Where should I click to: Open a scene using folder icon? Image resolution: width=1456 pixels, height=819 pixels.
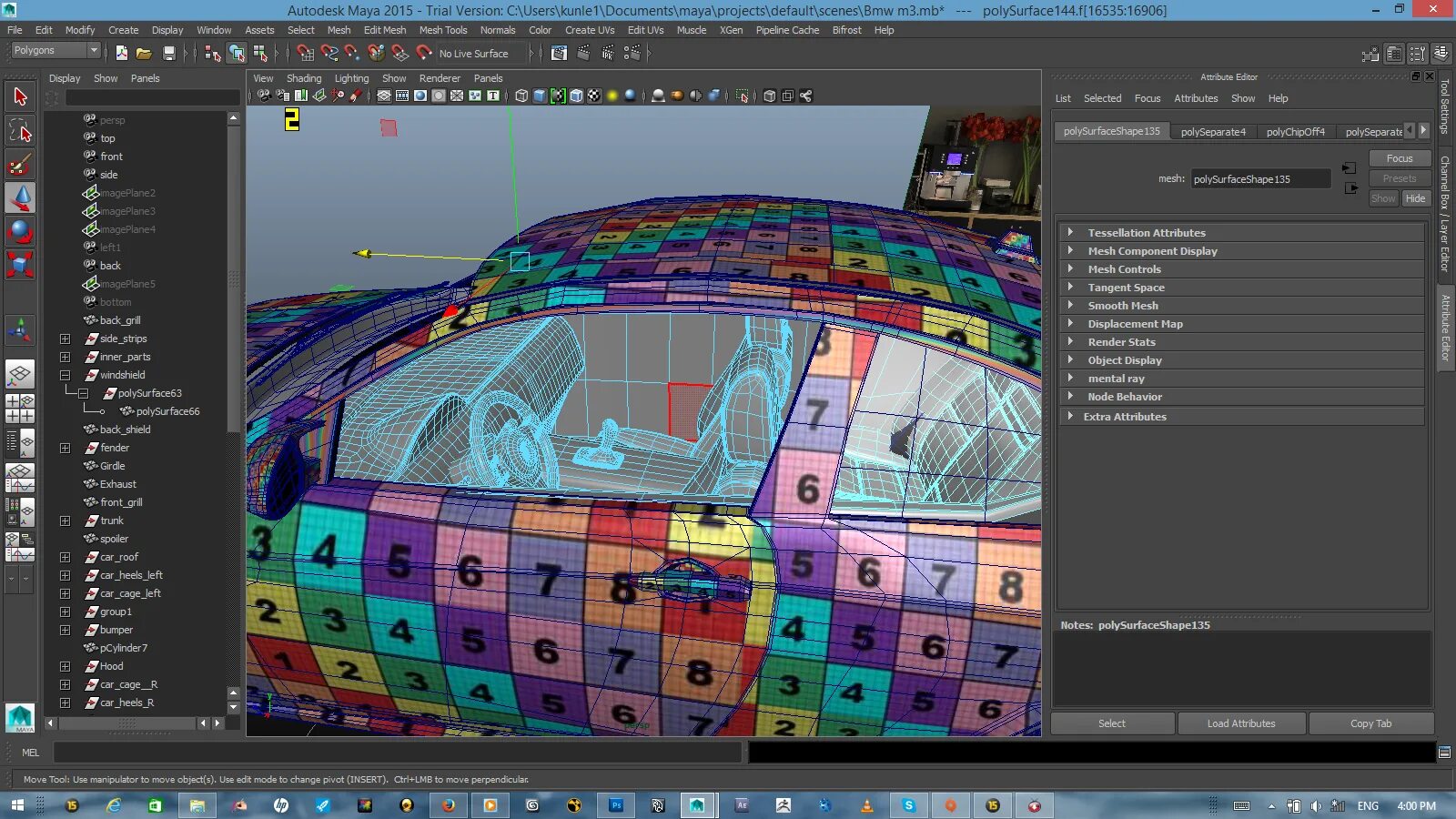click(144, 53)
